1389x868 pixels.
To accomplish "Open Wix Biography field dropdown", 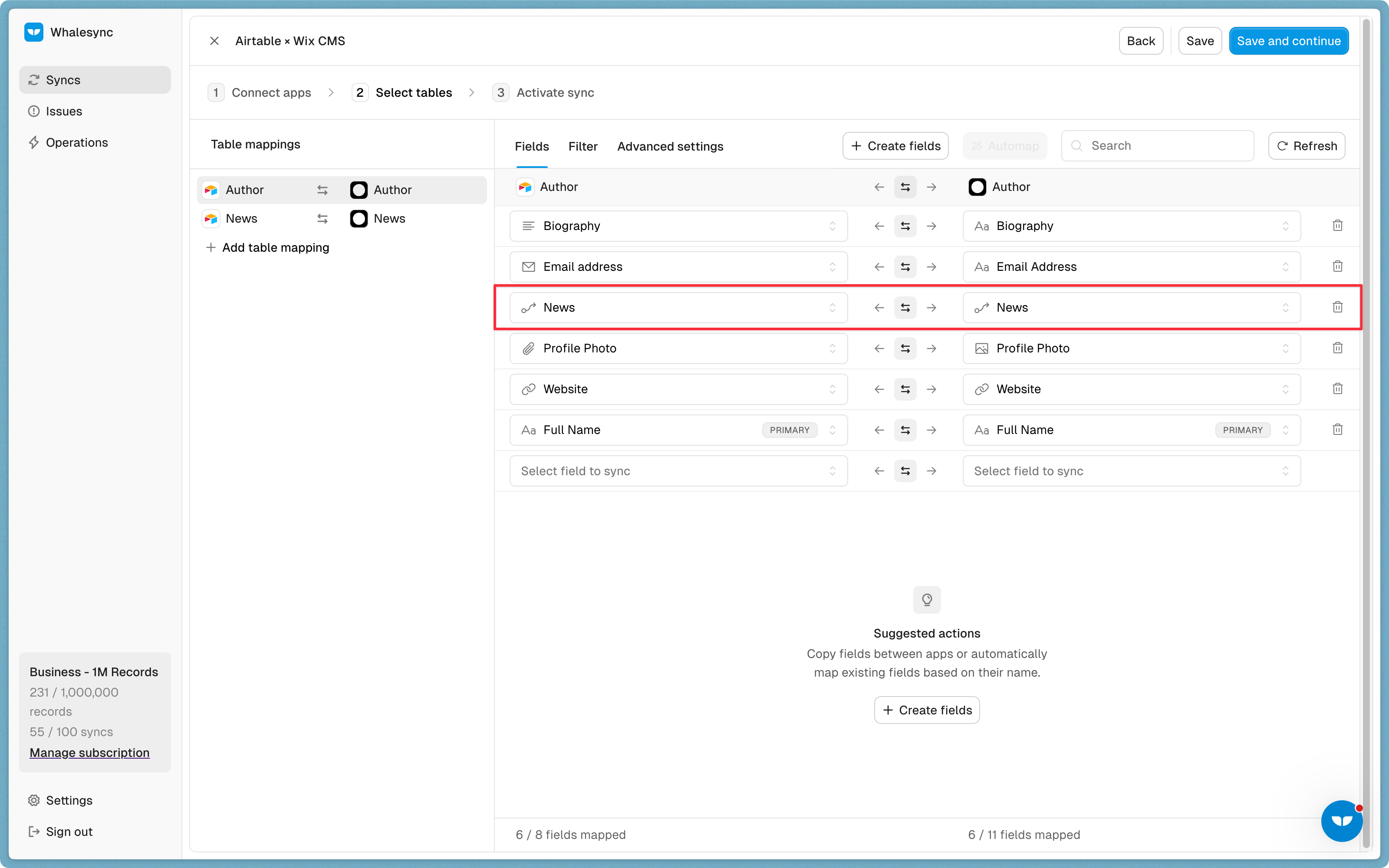I will [x=1131, y=226].
